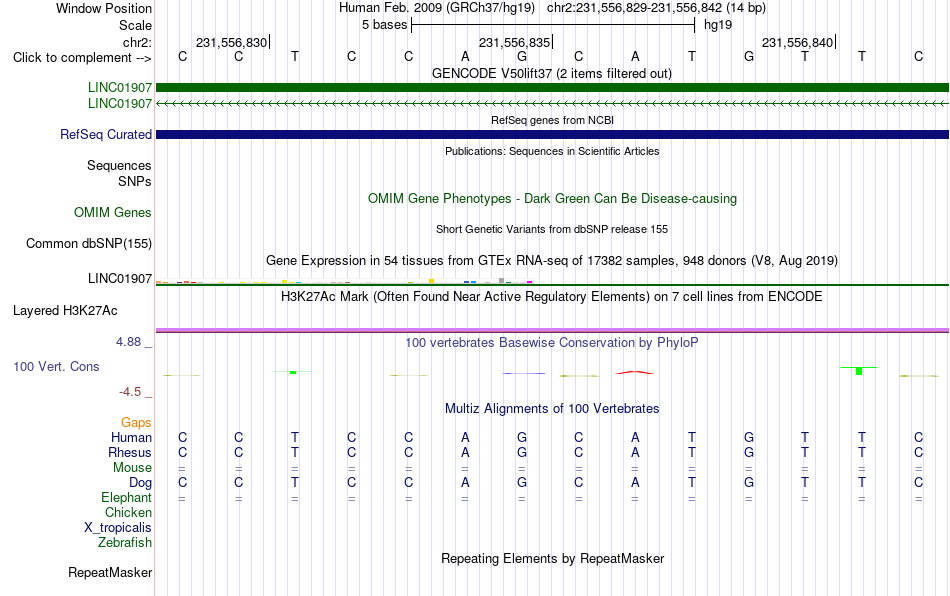Screen dimensions: 950x596
Task: Click the hg19 label next to the scale bar
Action: 718,25
